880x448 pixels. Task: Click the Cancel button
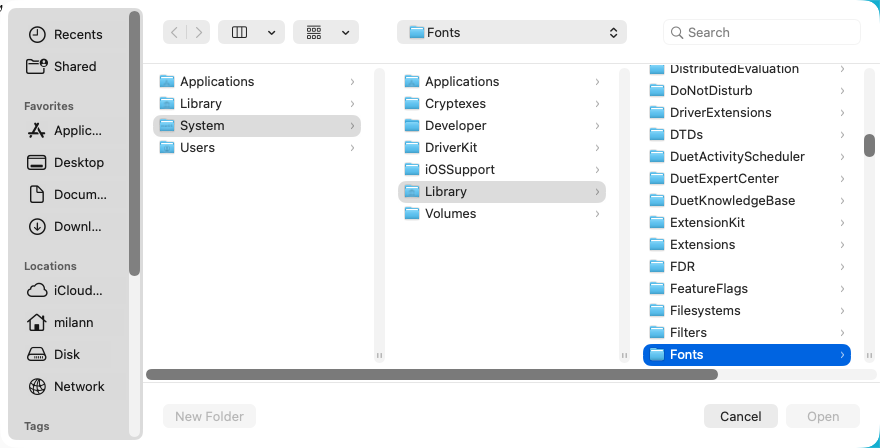741,416
